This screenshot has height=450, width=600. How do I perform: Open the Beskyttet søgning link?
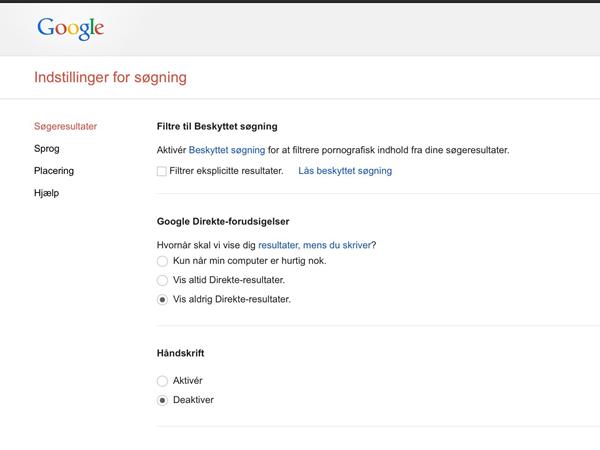click(x=227, y=150)
